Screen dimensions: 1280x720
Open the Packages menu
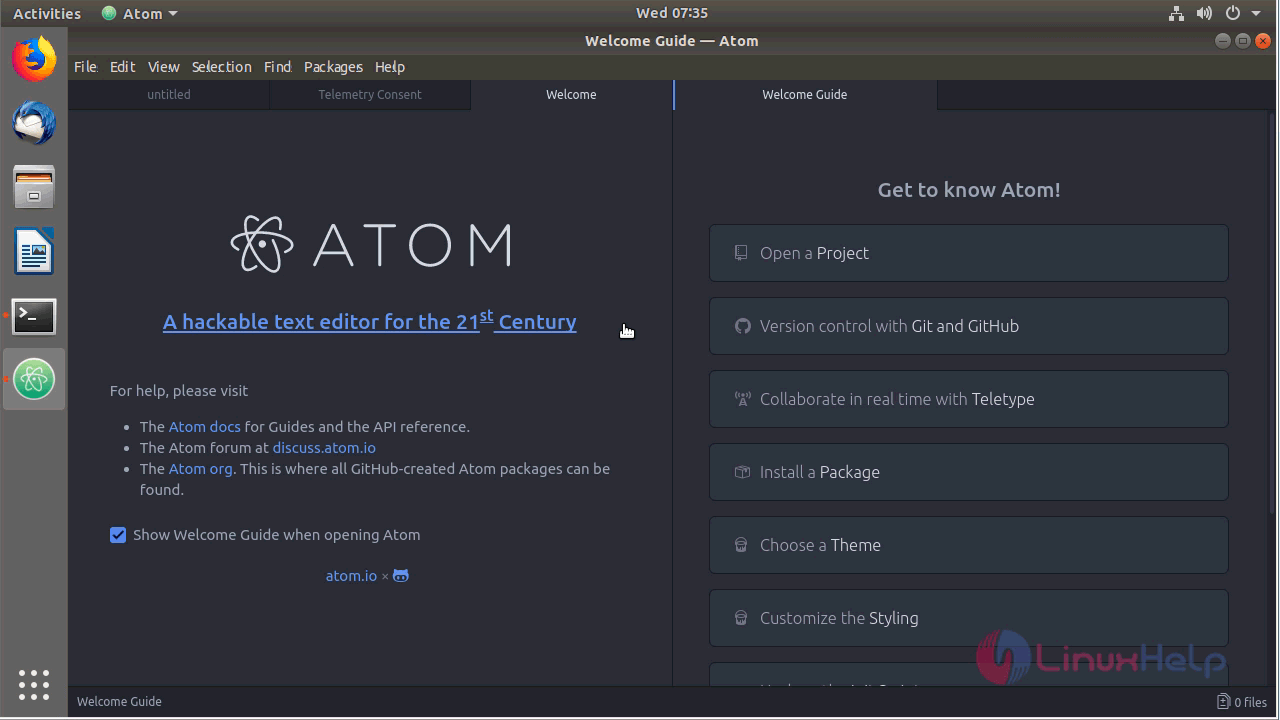tap(333, 67)
